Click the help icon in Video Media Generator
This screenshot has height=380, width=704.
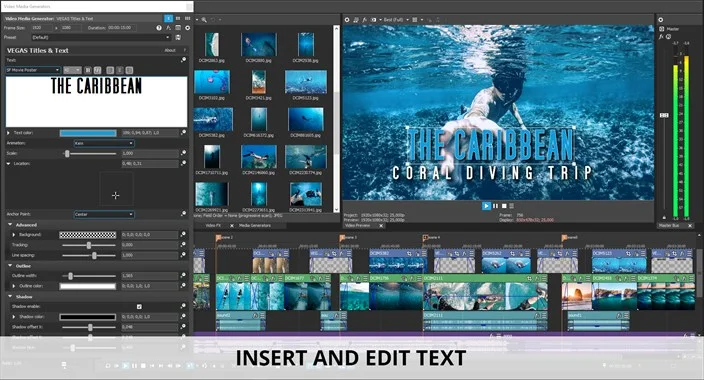[x=159, y=28]
